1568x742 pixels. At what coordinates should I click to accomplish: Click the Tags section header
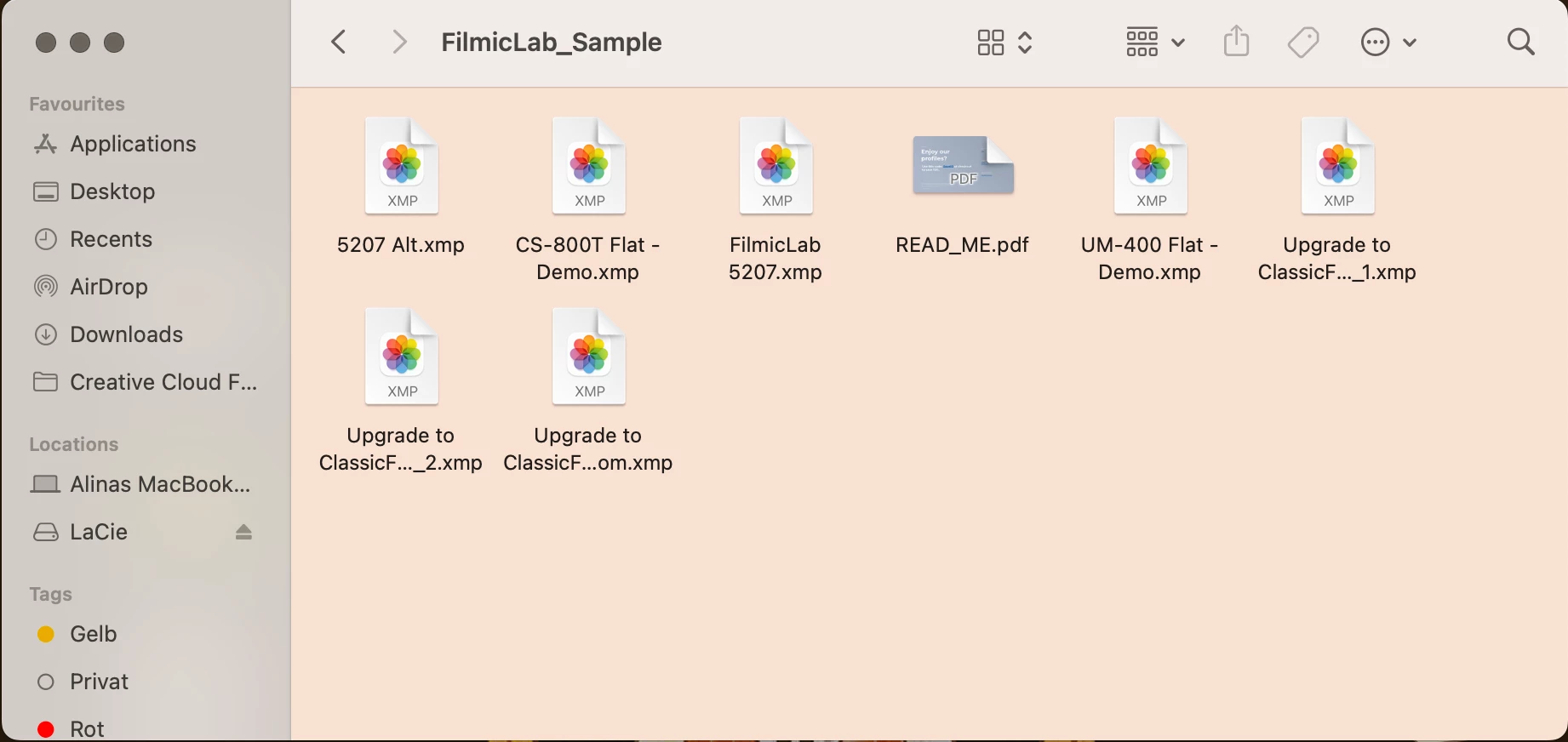click(50, 594)
